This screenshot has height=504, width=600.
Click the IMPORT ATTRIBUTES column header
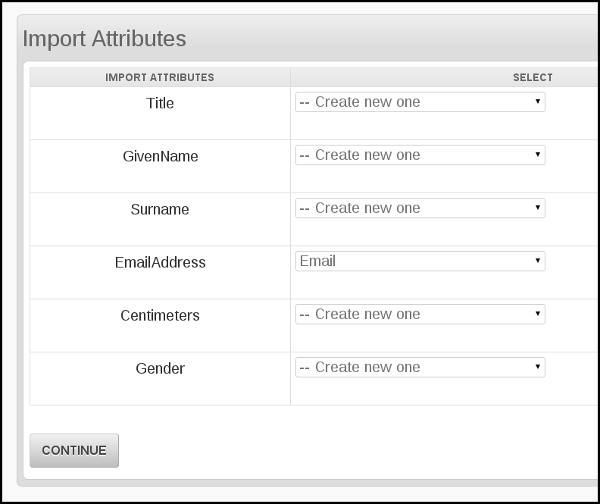coord(160,77)
